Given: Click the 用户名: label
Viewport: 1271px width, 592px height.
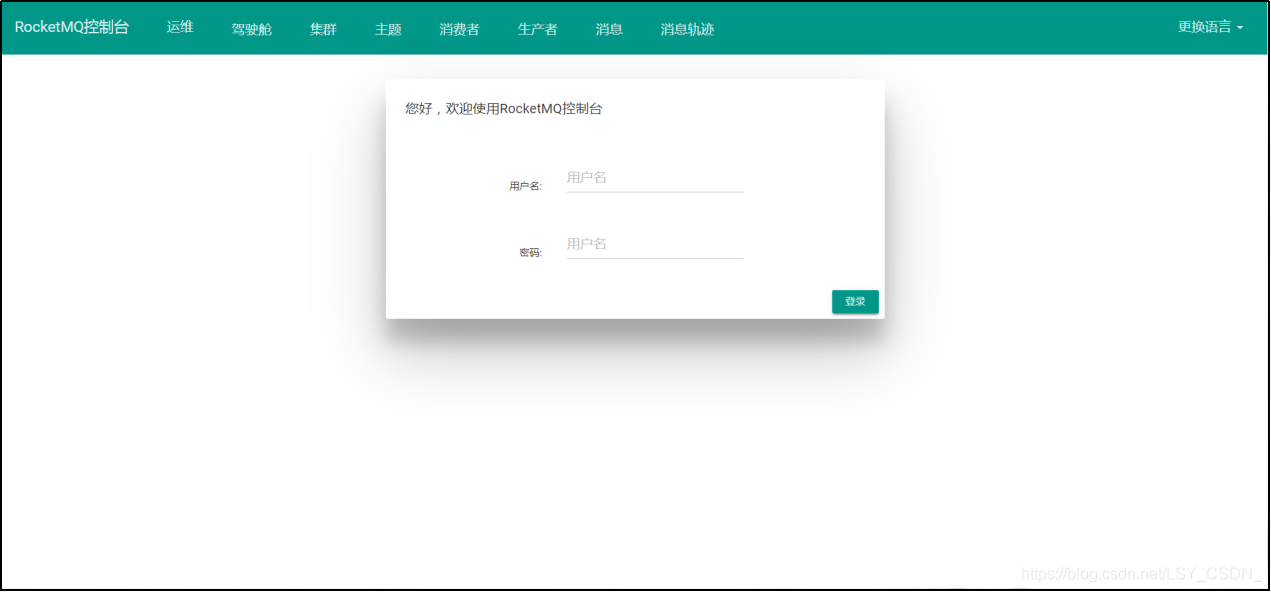Looking at the screenshot, I should coord(525,186).
